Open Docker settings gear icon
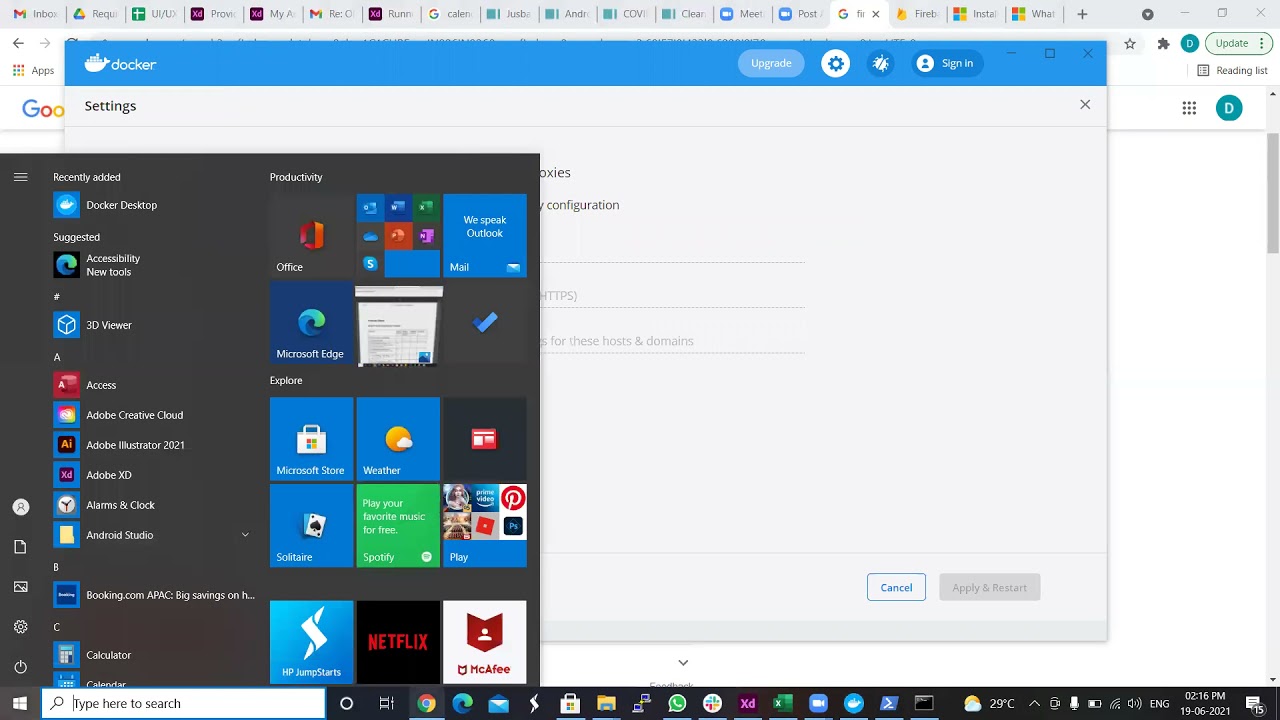 pyautogui.click(x=836, y=63)
